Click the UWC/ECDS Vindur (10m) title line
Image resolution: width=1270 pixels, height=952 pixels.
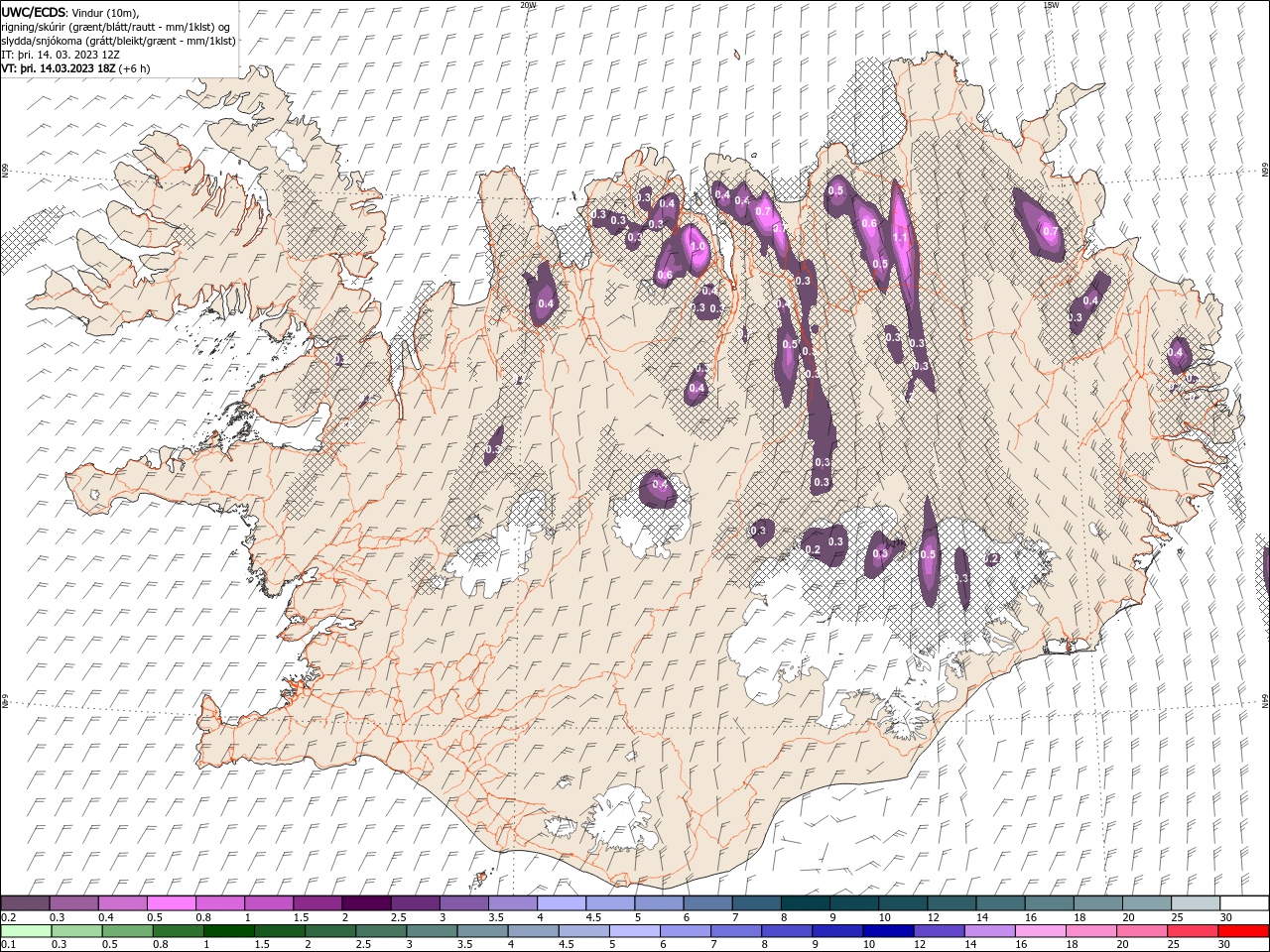point(70,12)
